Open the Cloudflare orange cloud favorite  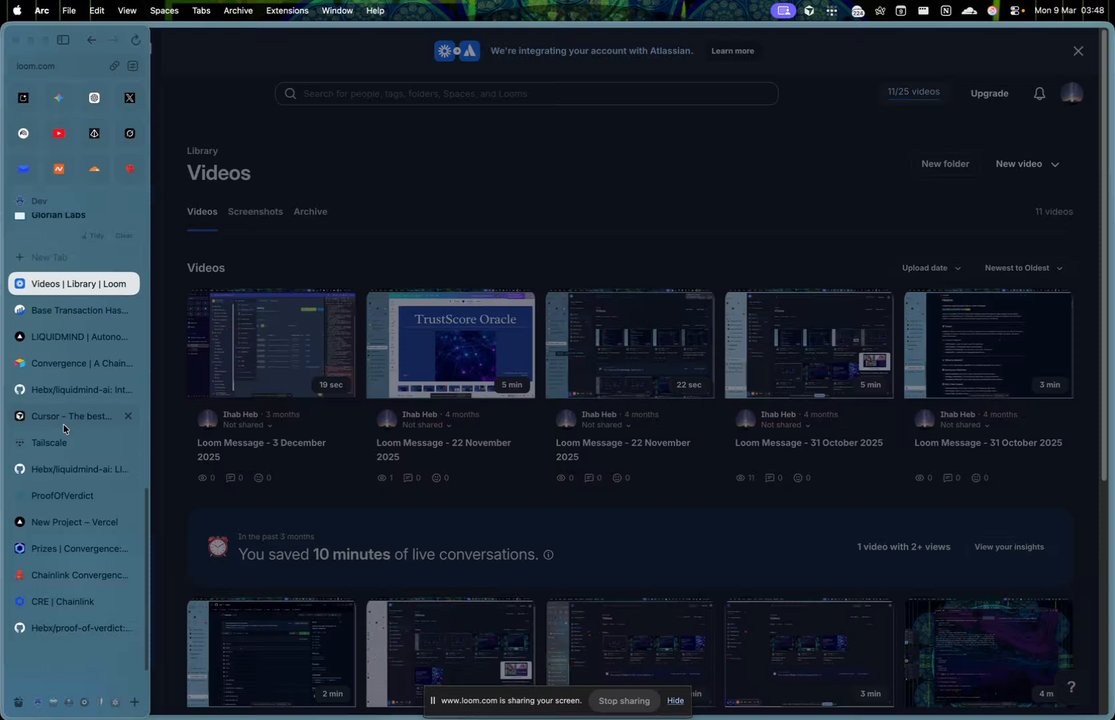(95, 169)
